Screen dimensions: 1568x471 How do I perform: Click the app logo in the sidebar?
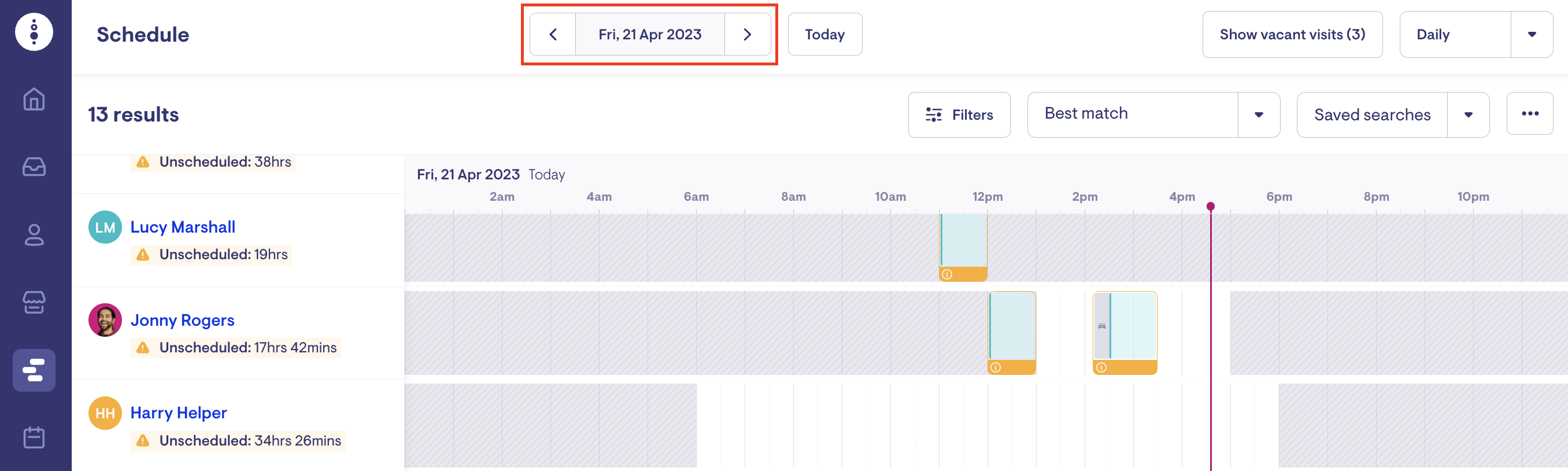(34, 32)
